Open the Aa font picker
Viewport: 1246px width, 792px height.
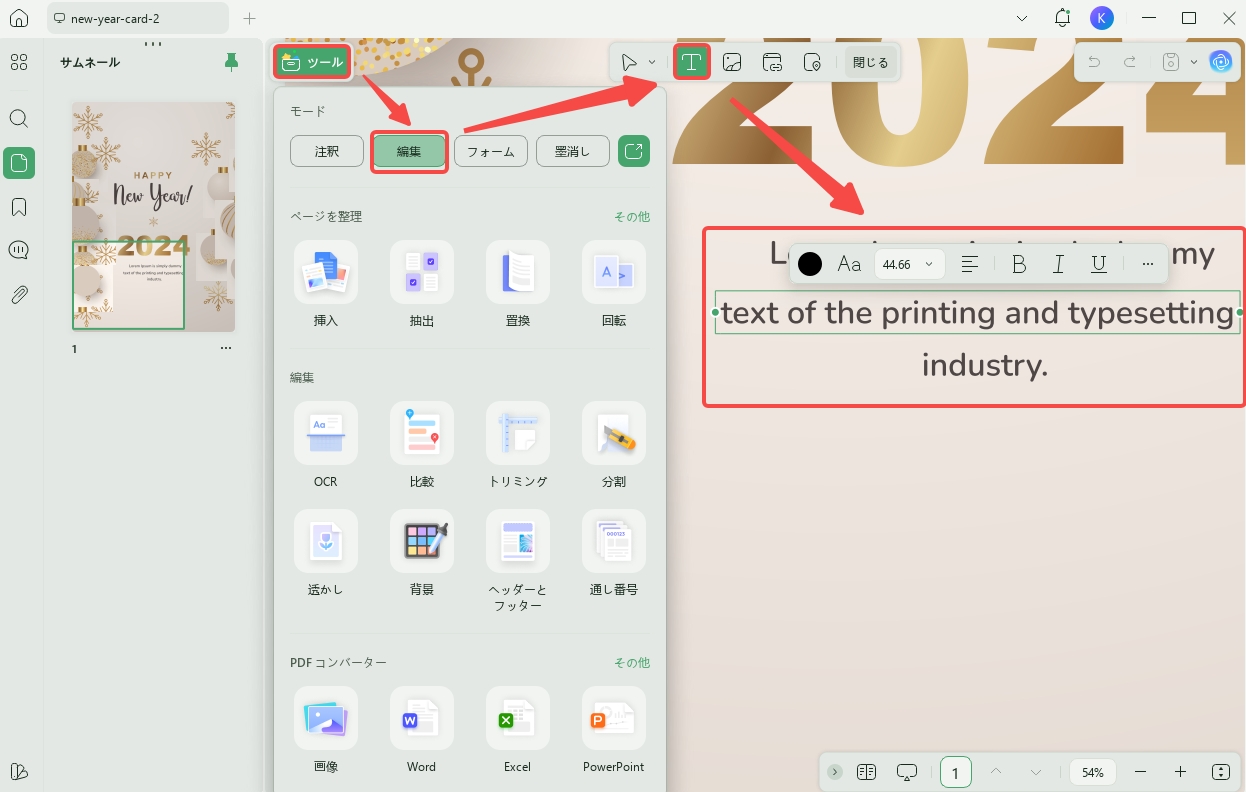pyautogui.click(x=849, y=264)
